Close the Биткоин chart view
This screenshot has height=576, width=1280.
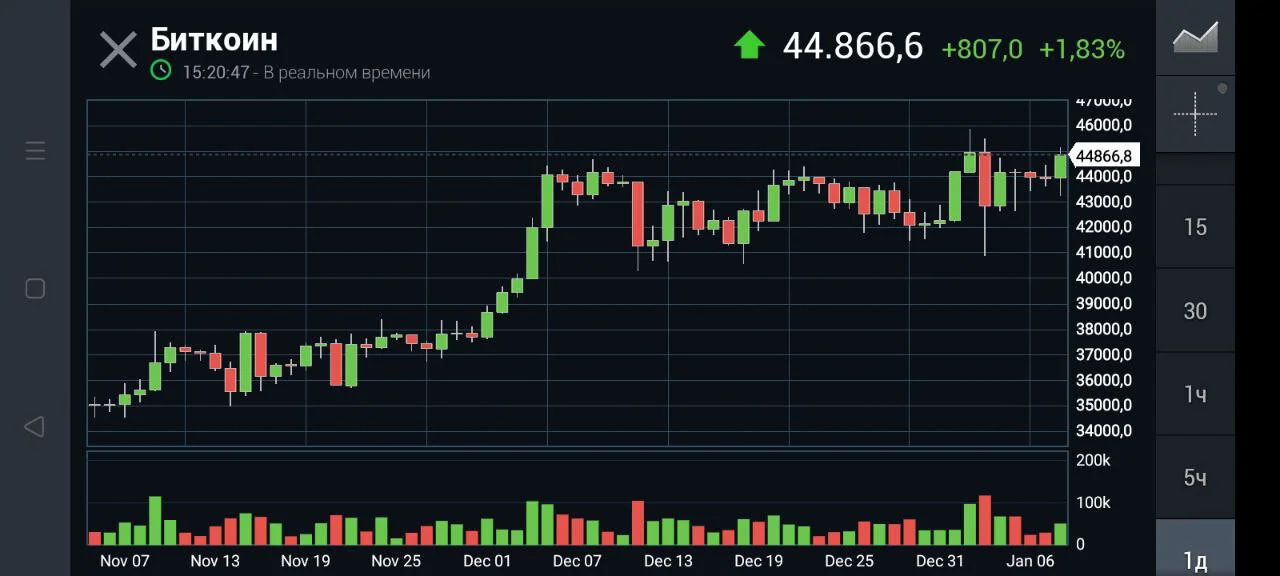click(x=118, y=50)
